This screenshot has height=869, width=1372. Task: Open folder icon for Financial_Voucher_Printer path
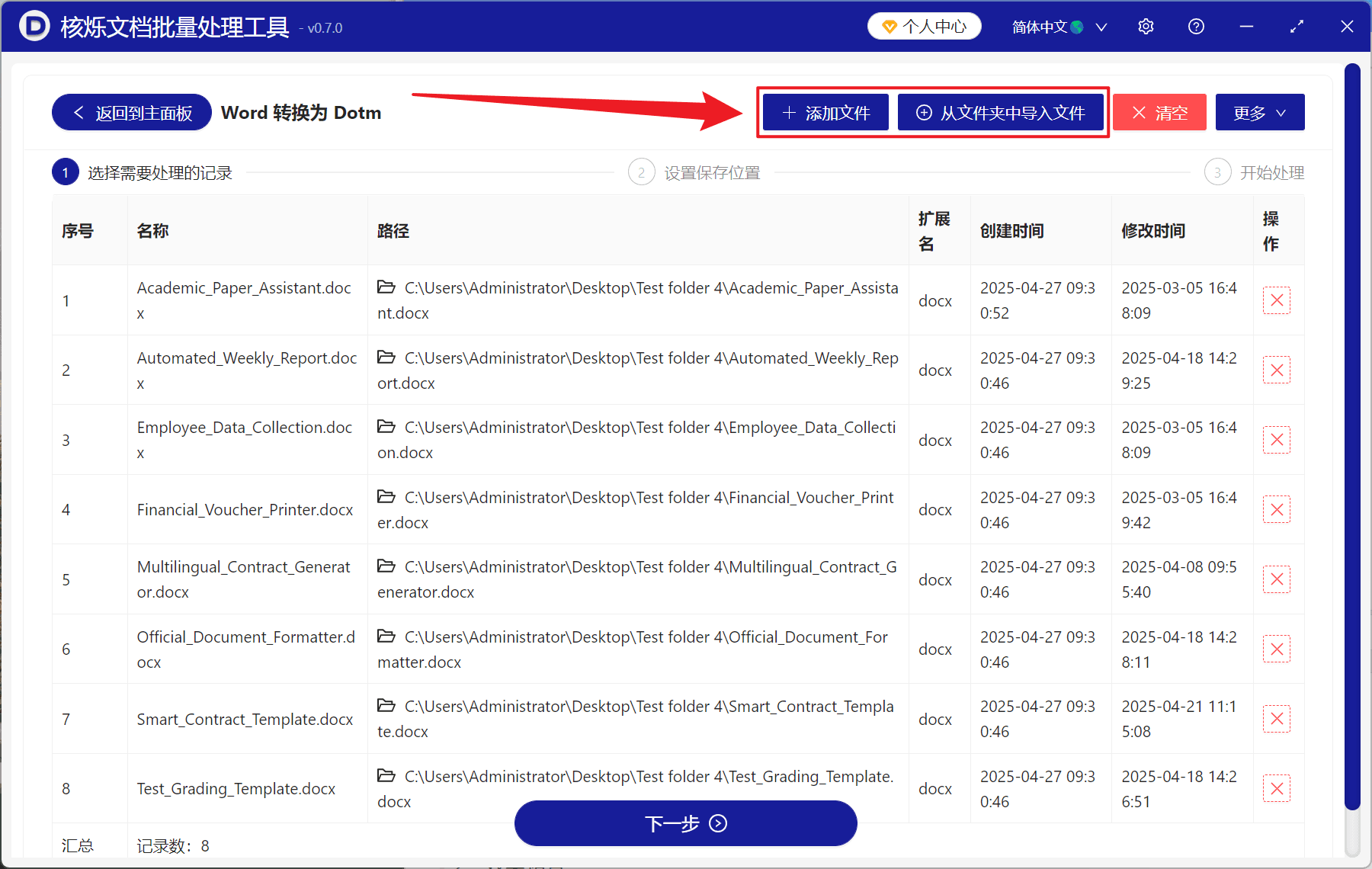386,497
